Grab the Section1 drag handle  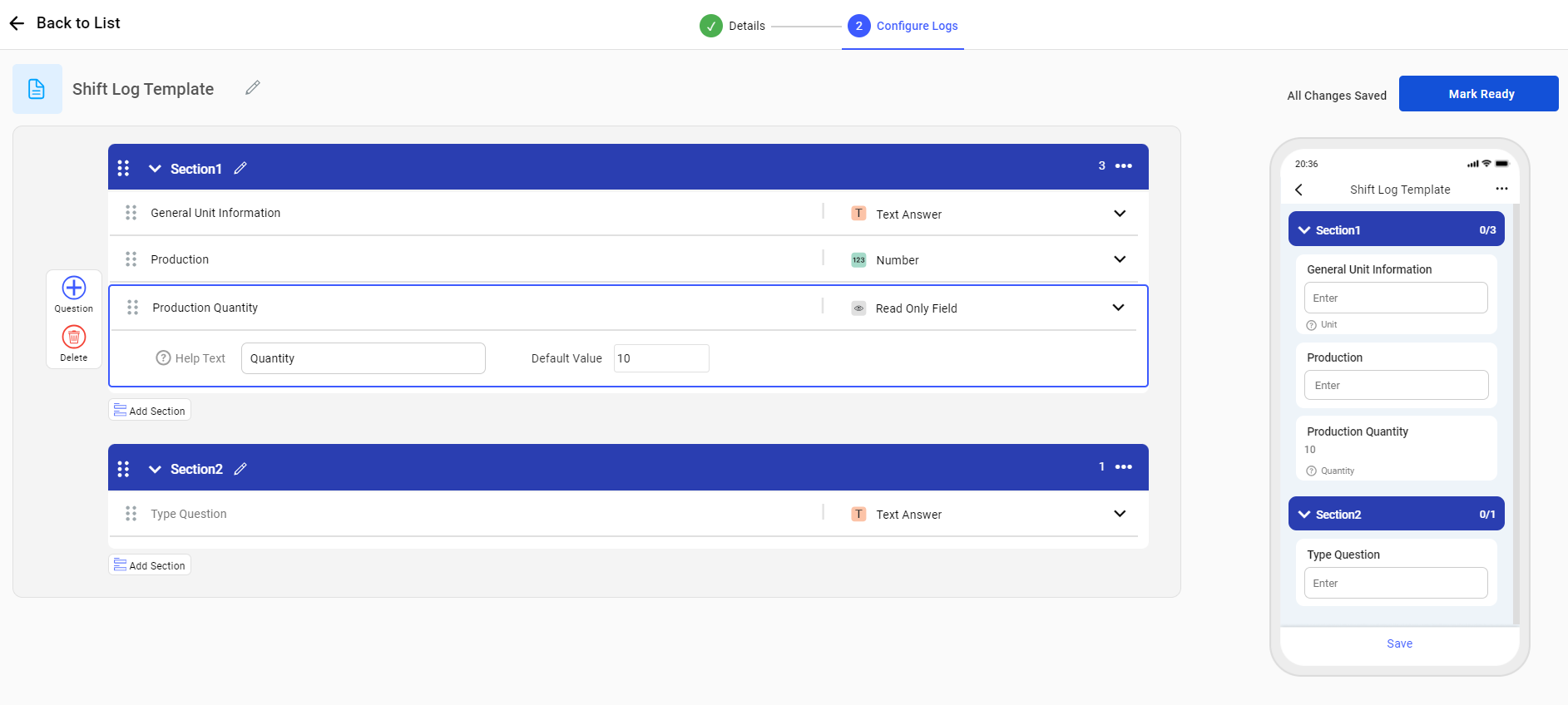(123, 168)
